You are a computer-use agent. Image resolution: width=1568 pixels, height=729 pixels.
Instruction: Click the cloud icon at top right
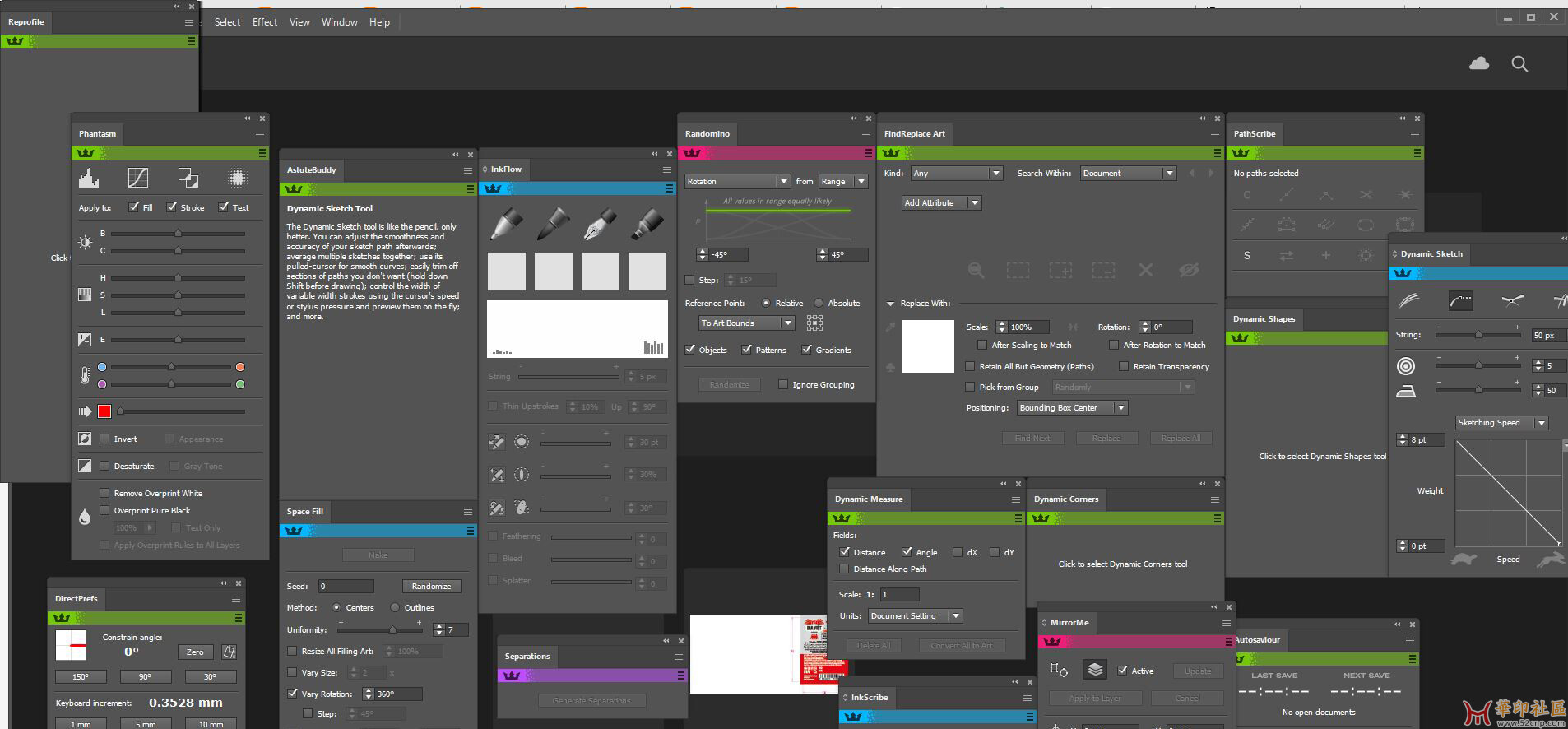pyautogui.click(x=1479, y=63)
